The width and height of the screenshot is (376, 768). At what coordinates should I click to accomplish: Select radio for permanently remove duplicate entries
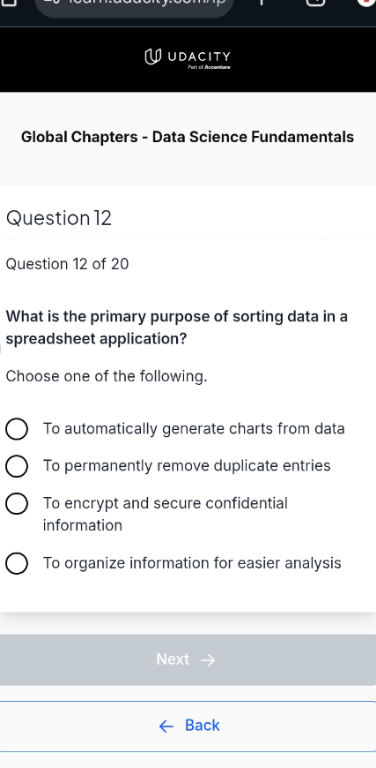tap(17, 466)
